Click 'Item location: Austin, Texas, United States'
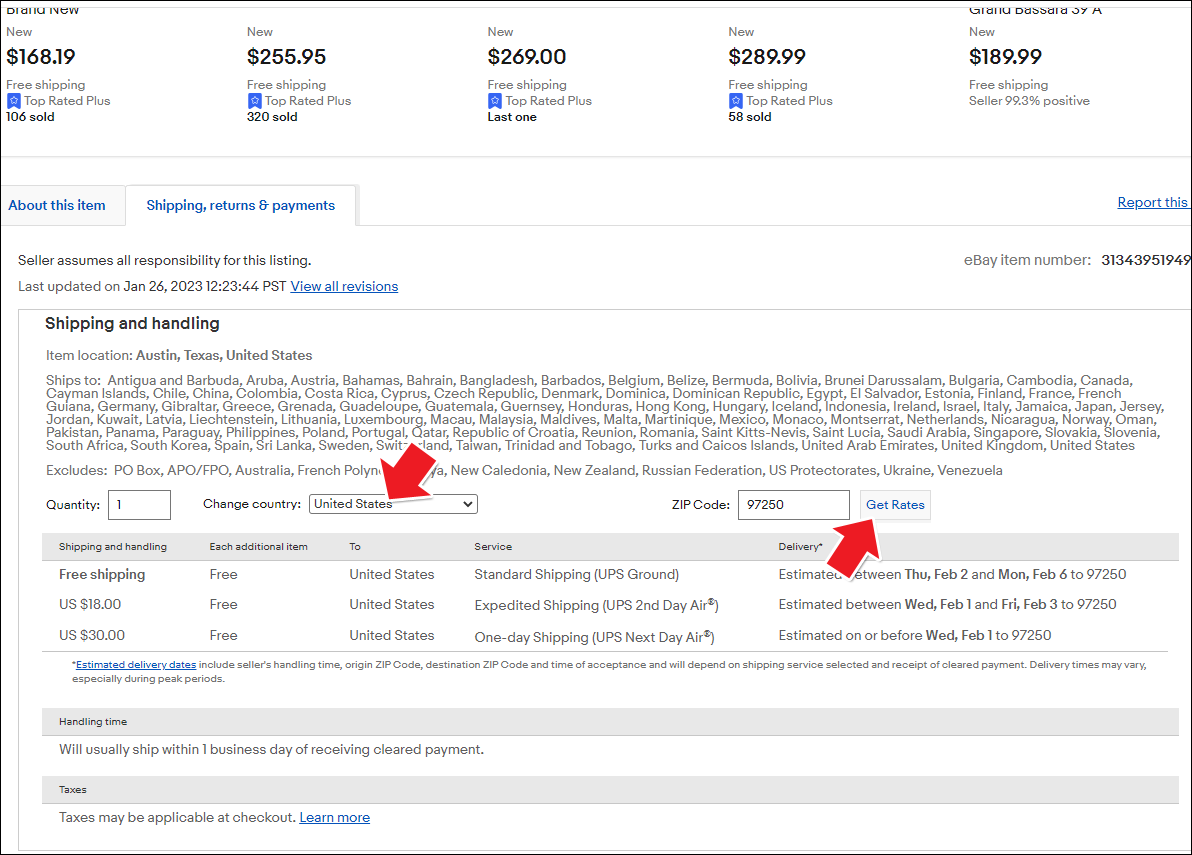1192x855 pixels. (179, 356)
